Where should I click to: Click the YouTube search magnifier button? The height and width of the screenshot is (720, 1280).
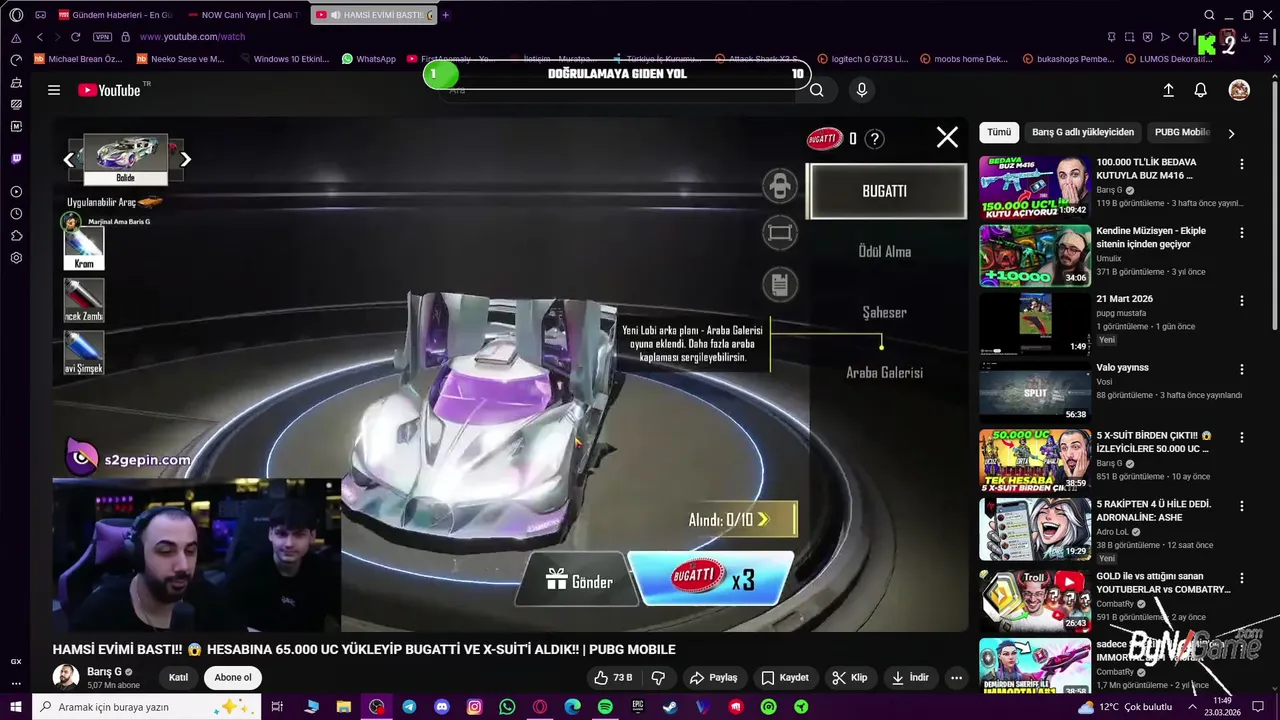click(817, 90)
